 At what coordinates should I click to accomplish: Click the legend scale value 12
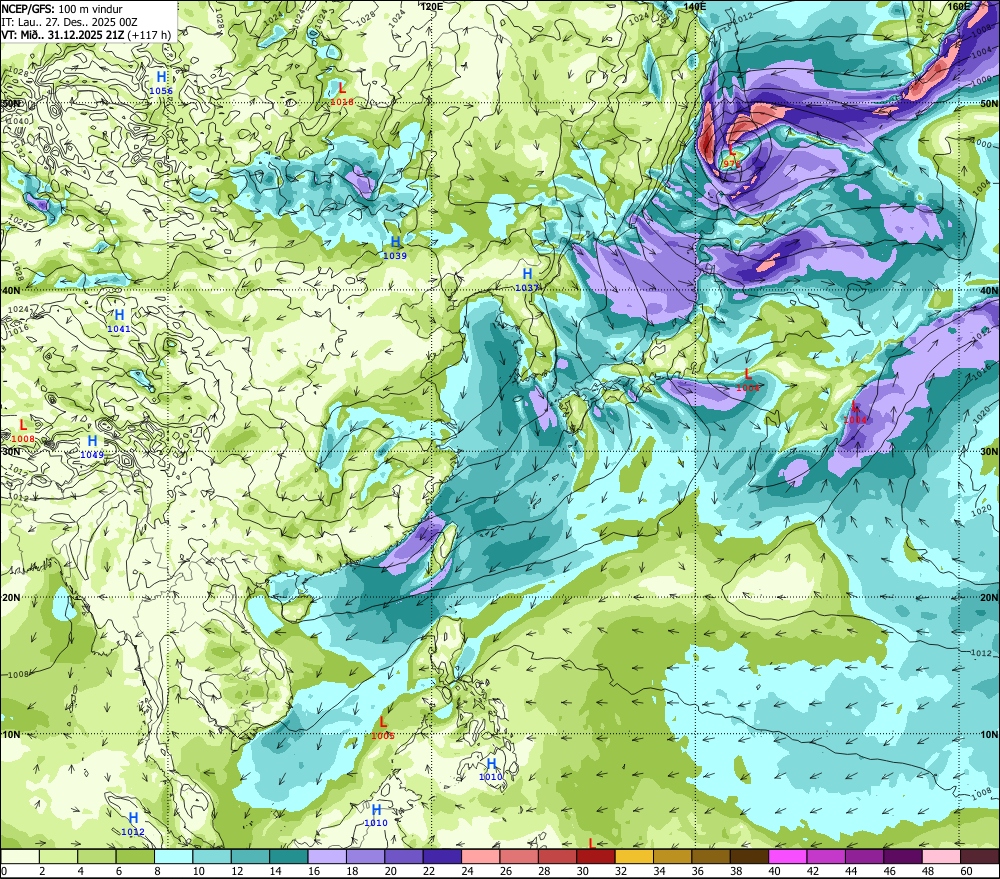(237, 871)
